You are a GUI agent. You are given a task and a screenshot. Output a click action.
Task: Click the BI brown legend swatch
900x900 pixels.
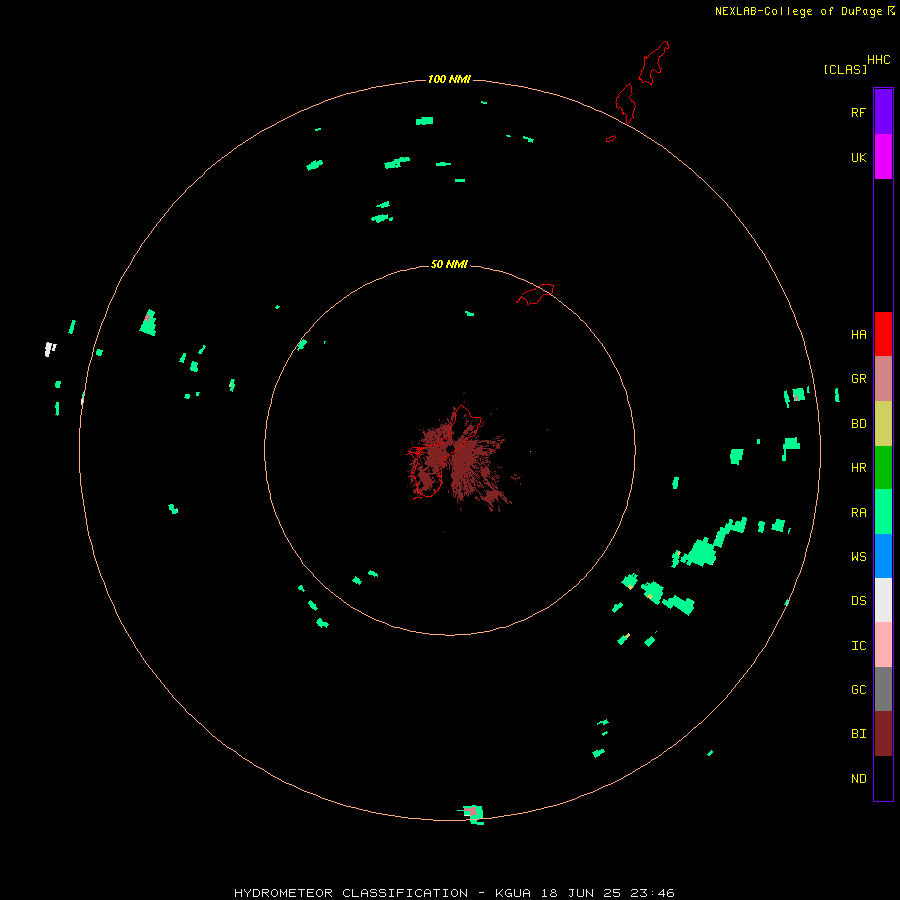(x=883, y=734)
